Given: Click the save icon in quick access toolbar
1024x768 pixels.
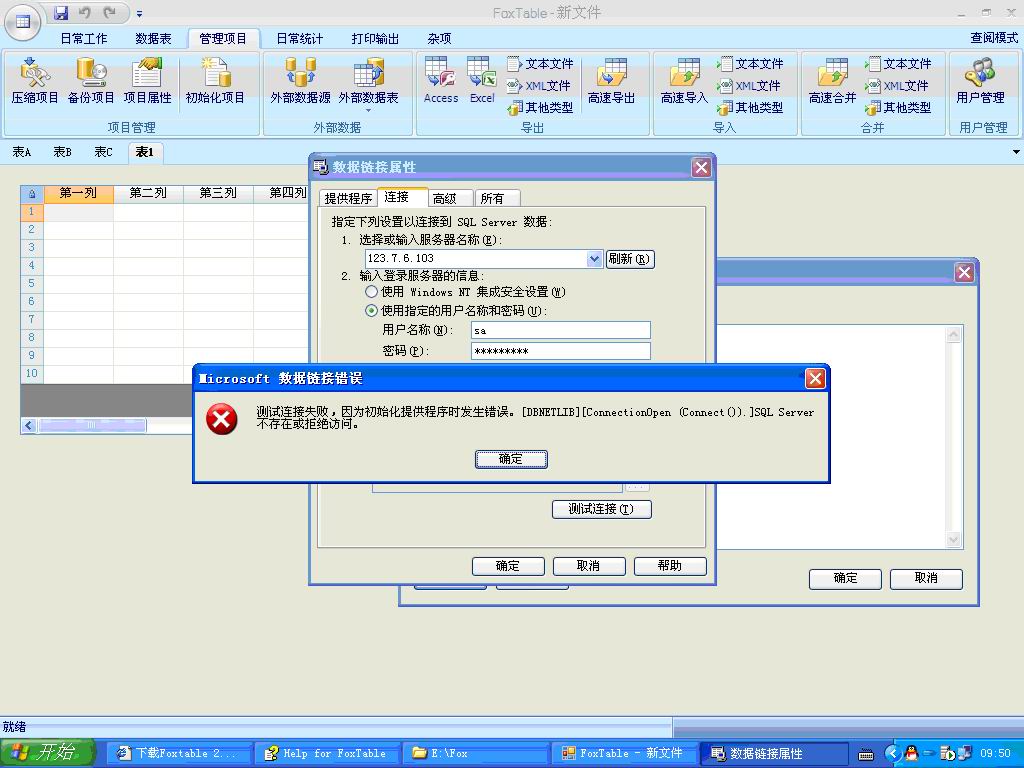Looking at the screenshot, I should [61, 12].
